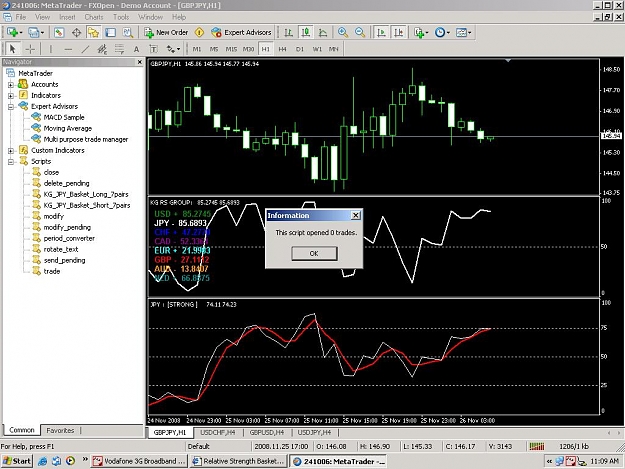This screenshot has width=625, height=469.
Task: Expand the Accounts tree node
Action: tap(11, 84)
